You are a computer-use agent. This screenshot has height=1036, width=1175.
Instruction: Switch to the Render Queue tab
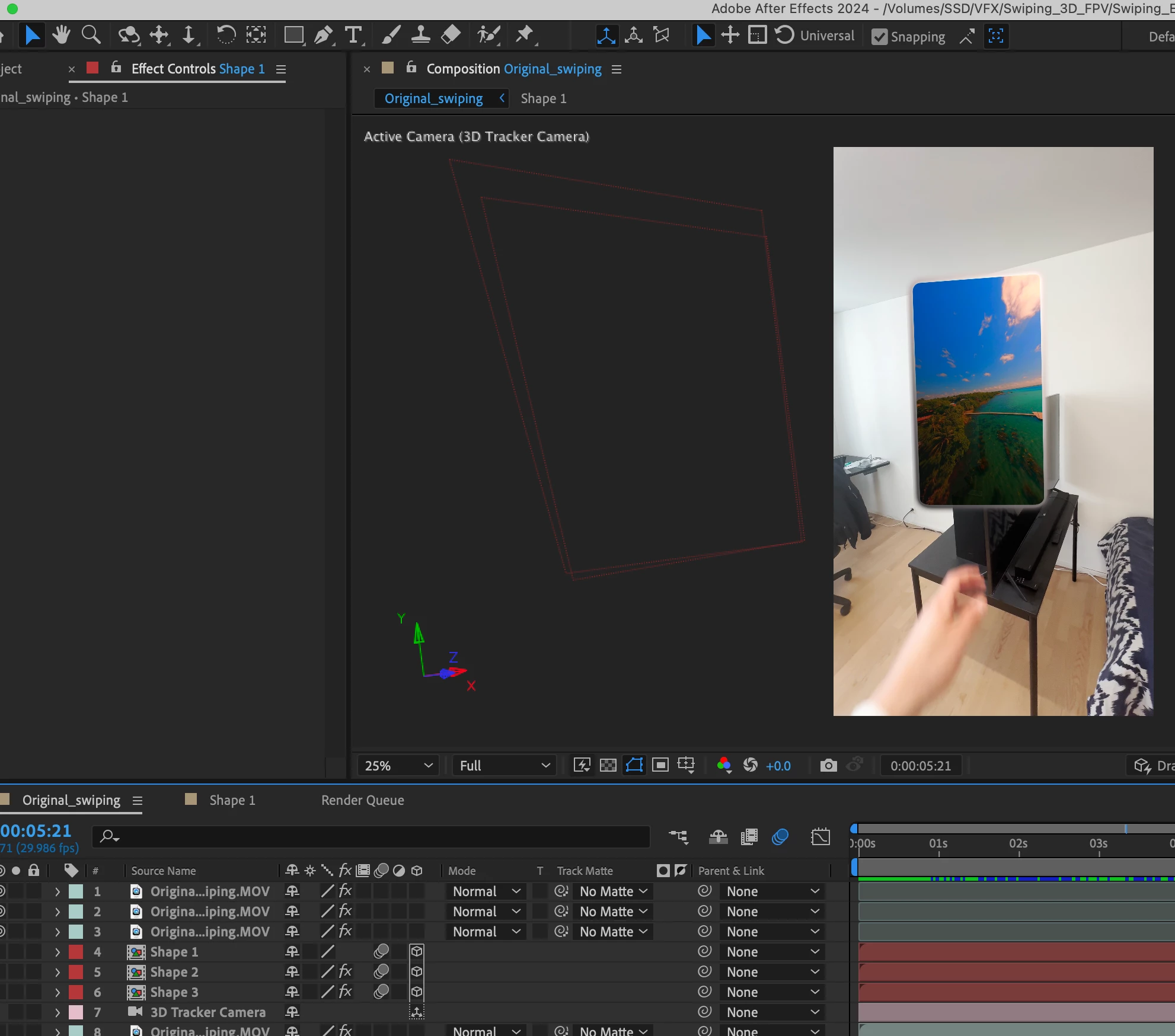click(x=362, y=800)
